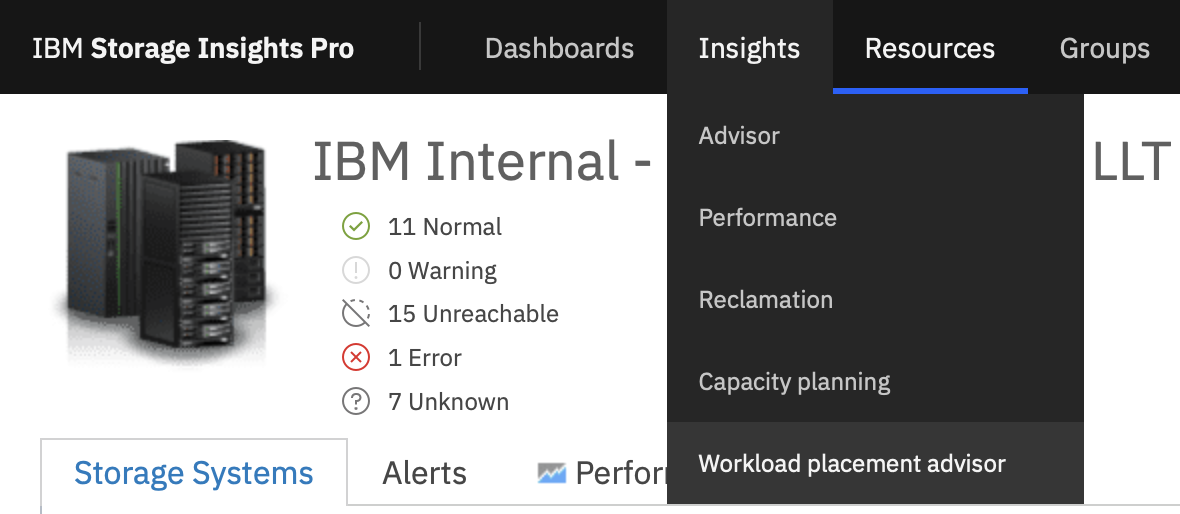Screen dimensions: 1180x514
Task: Choose Performance in the Insights dropdown
Action: [767, 218]
